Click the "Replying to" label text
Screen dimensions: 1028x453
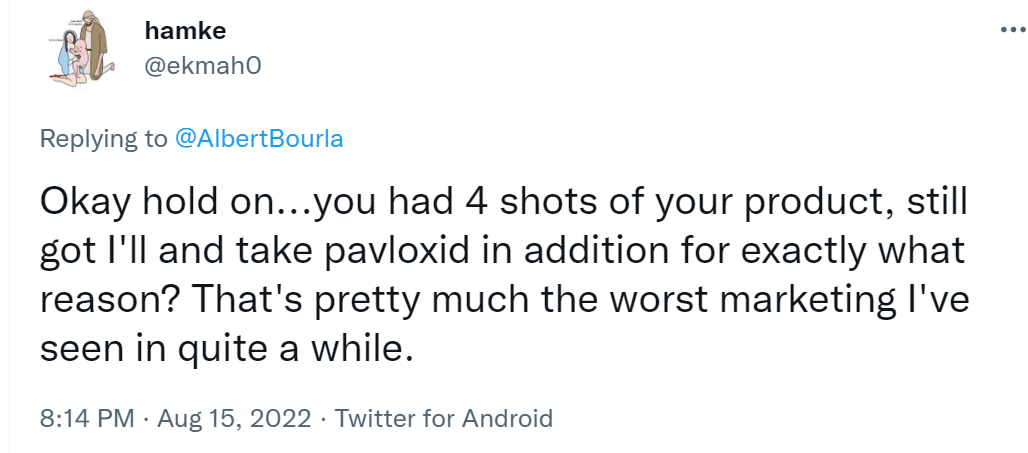[103, 138]
